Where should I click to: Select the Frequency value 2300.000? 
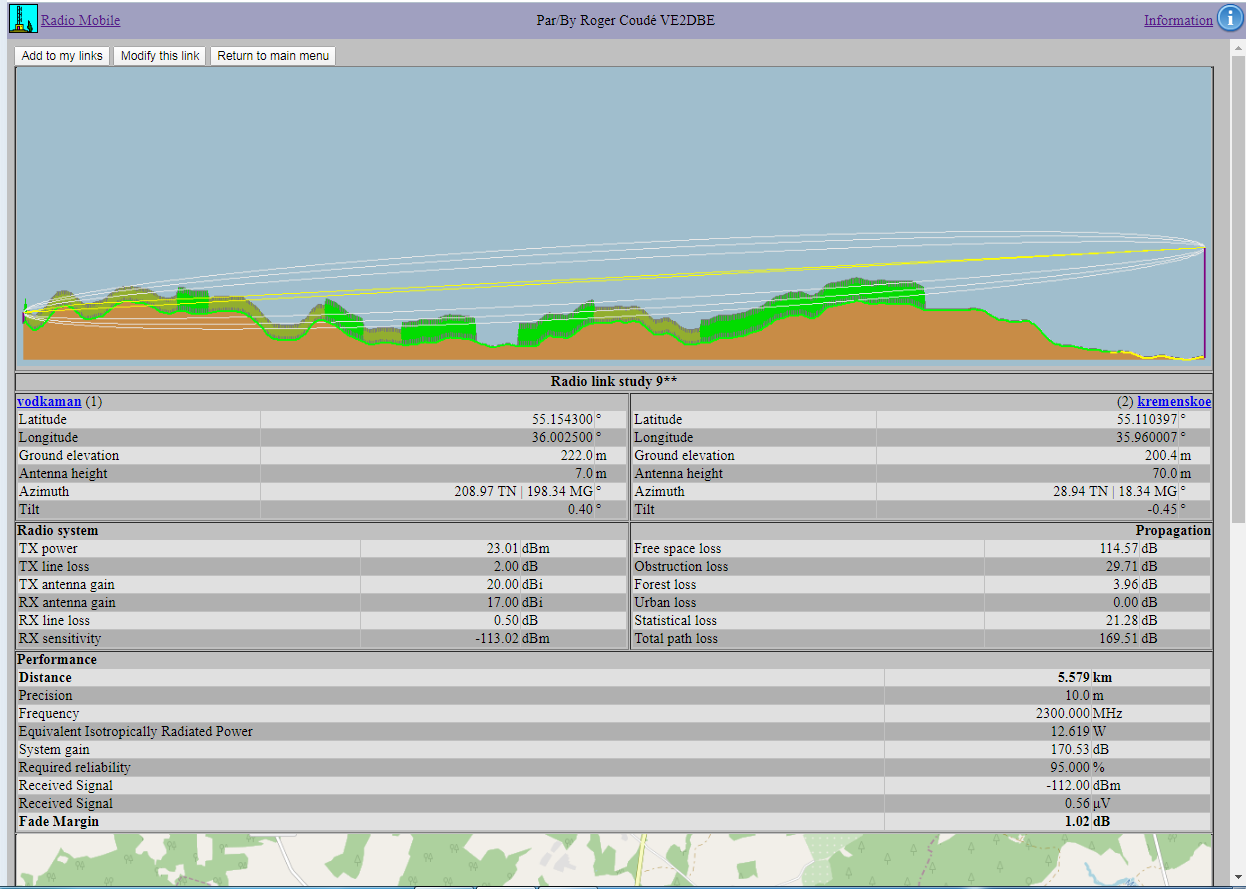click(x=1062, y=713)
